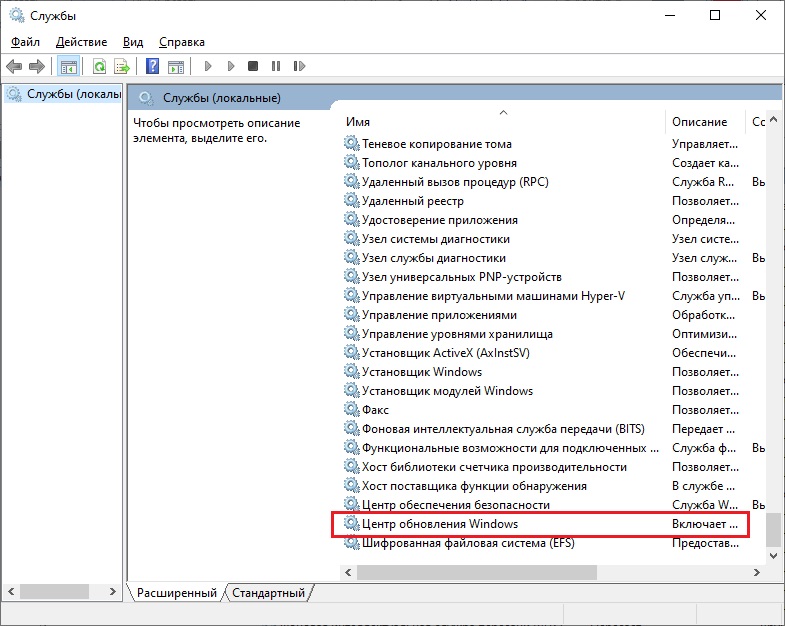Viewport: 785px width, 626px height.
Task: Sort by the Имя column header
Action: (503, 122)
